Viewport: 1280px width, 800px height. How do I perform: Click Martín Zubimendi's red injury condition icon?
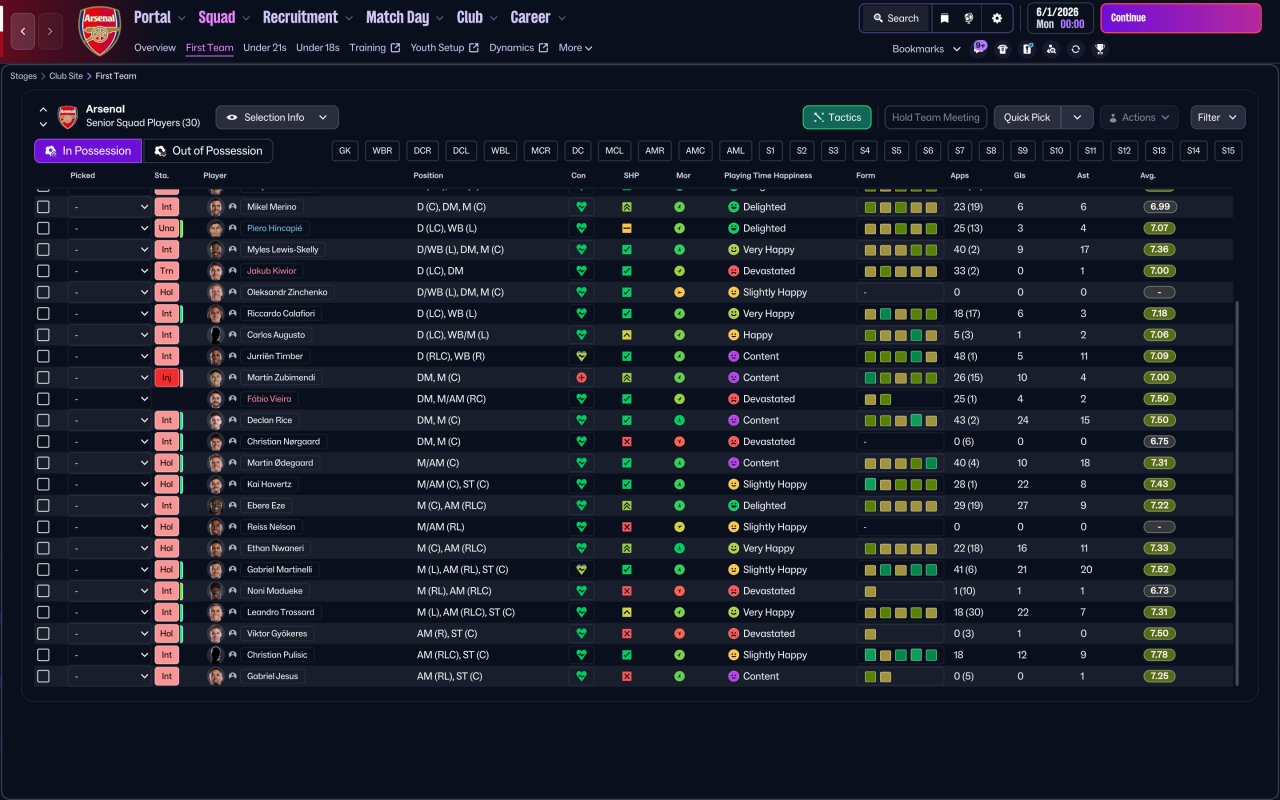[x=579, y=378]
